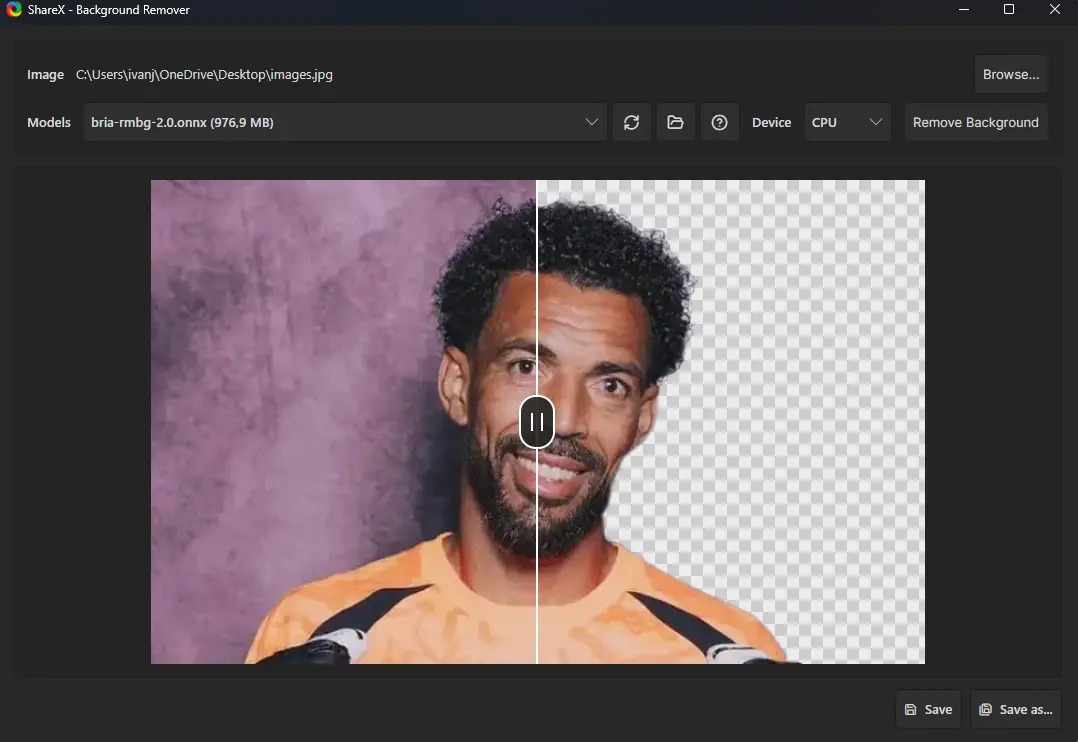Maximize the Background Remover window

pos(1009,10)
